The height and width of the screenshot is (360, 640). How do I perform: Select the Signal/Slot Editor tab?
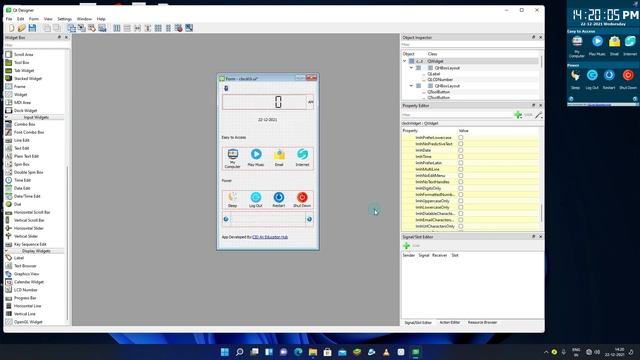418,322
